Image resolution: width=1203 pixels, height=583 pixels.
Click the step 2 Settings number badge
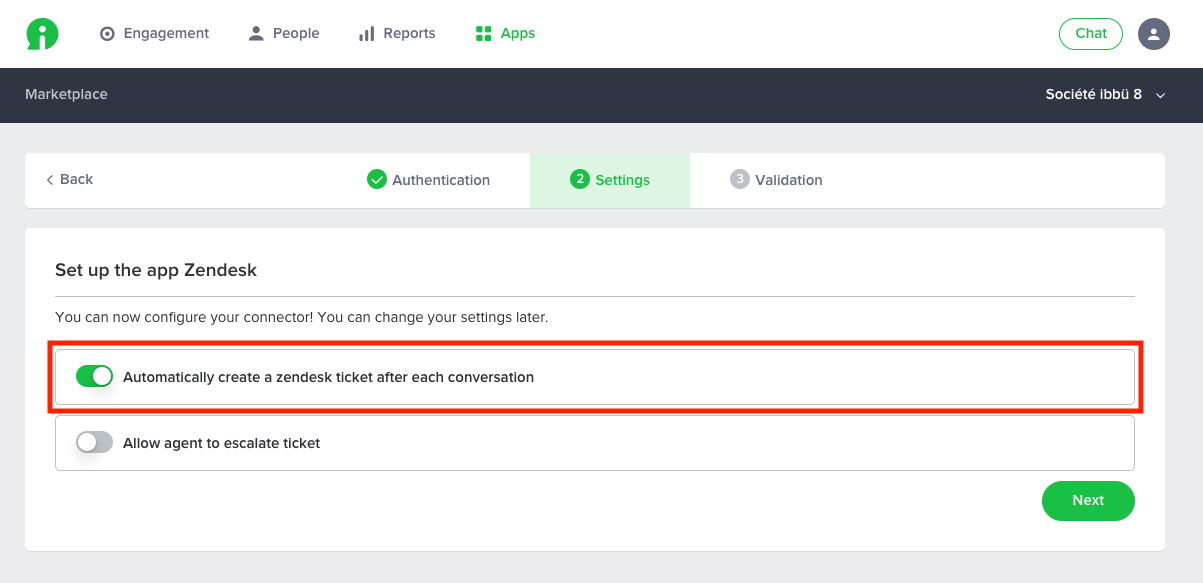(579, 180)
